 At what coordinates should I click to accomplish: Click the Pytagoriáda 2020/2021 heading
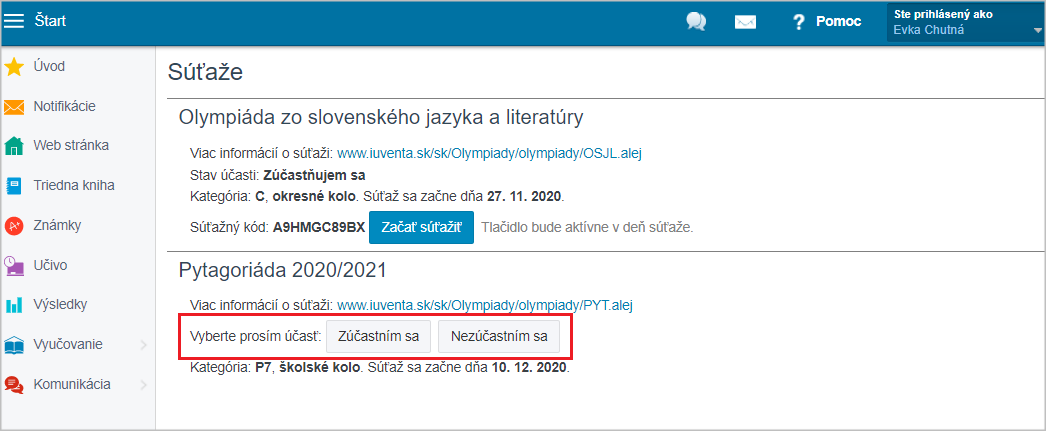pyautogui.click(x=283, y=270)
